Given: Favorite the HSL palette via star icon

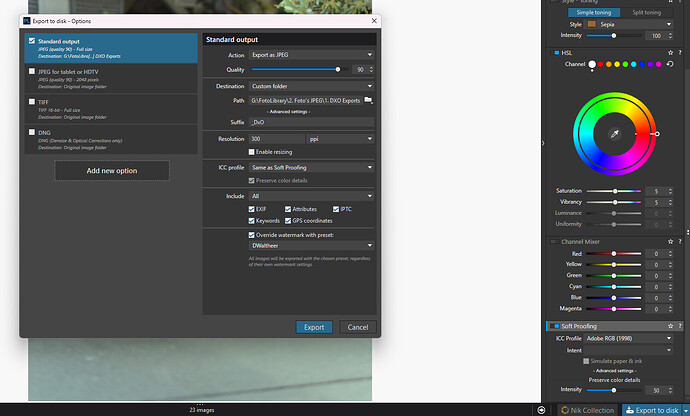Looking at the screenshot, I should (x=671, y=53).
